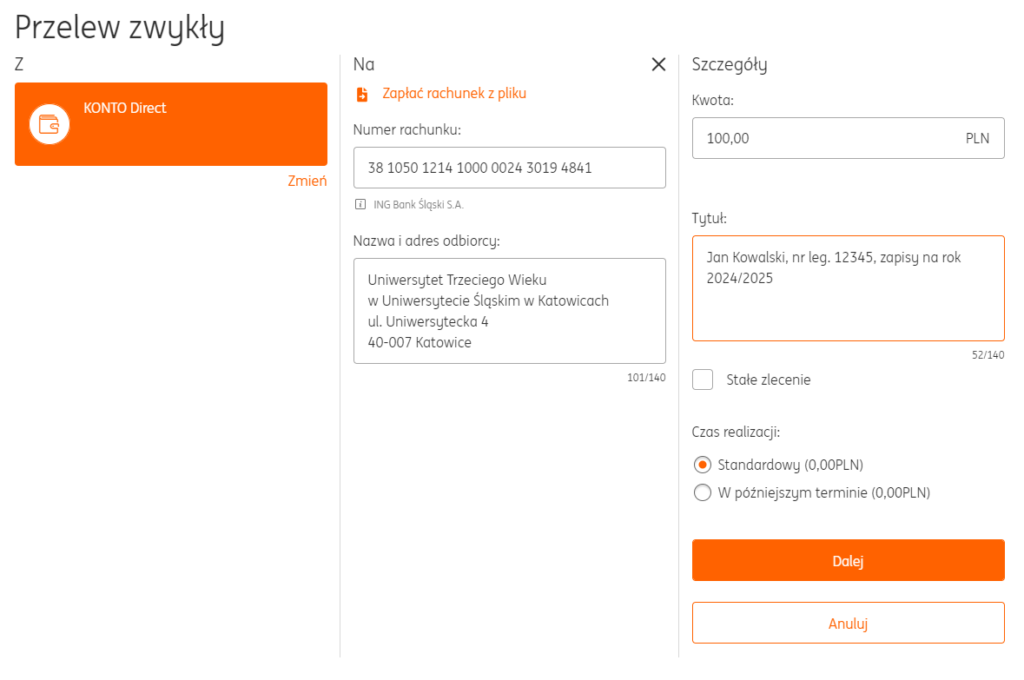The width and height of the screenshot is (1024, 680).
Task: Click the Stałe zlecenie label text
Action: pyautogui.click(x=768, y=380)
